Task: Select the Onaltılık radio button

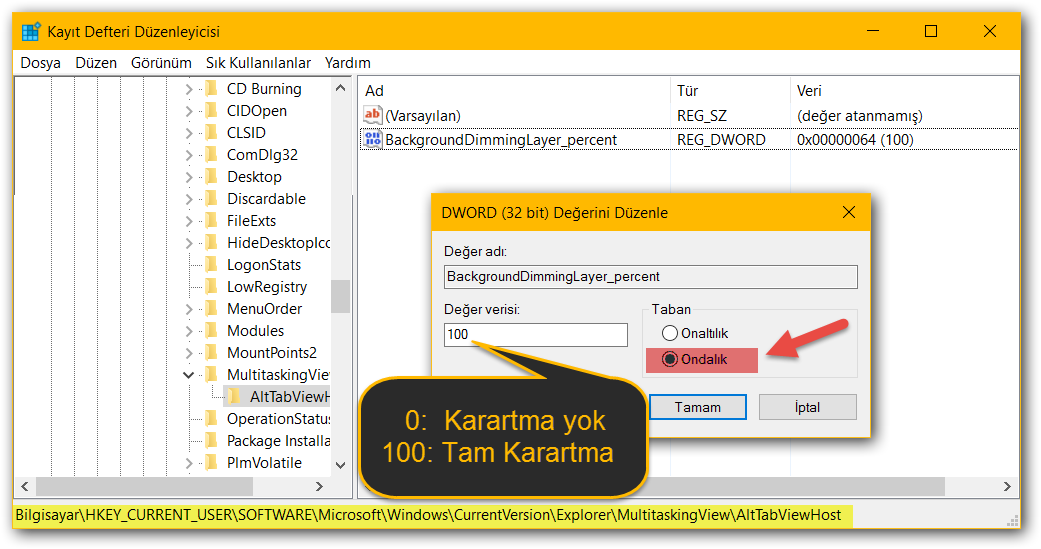Action: 670,333
